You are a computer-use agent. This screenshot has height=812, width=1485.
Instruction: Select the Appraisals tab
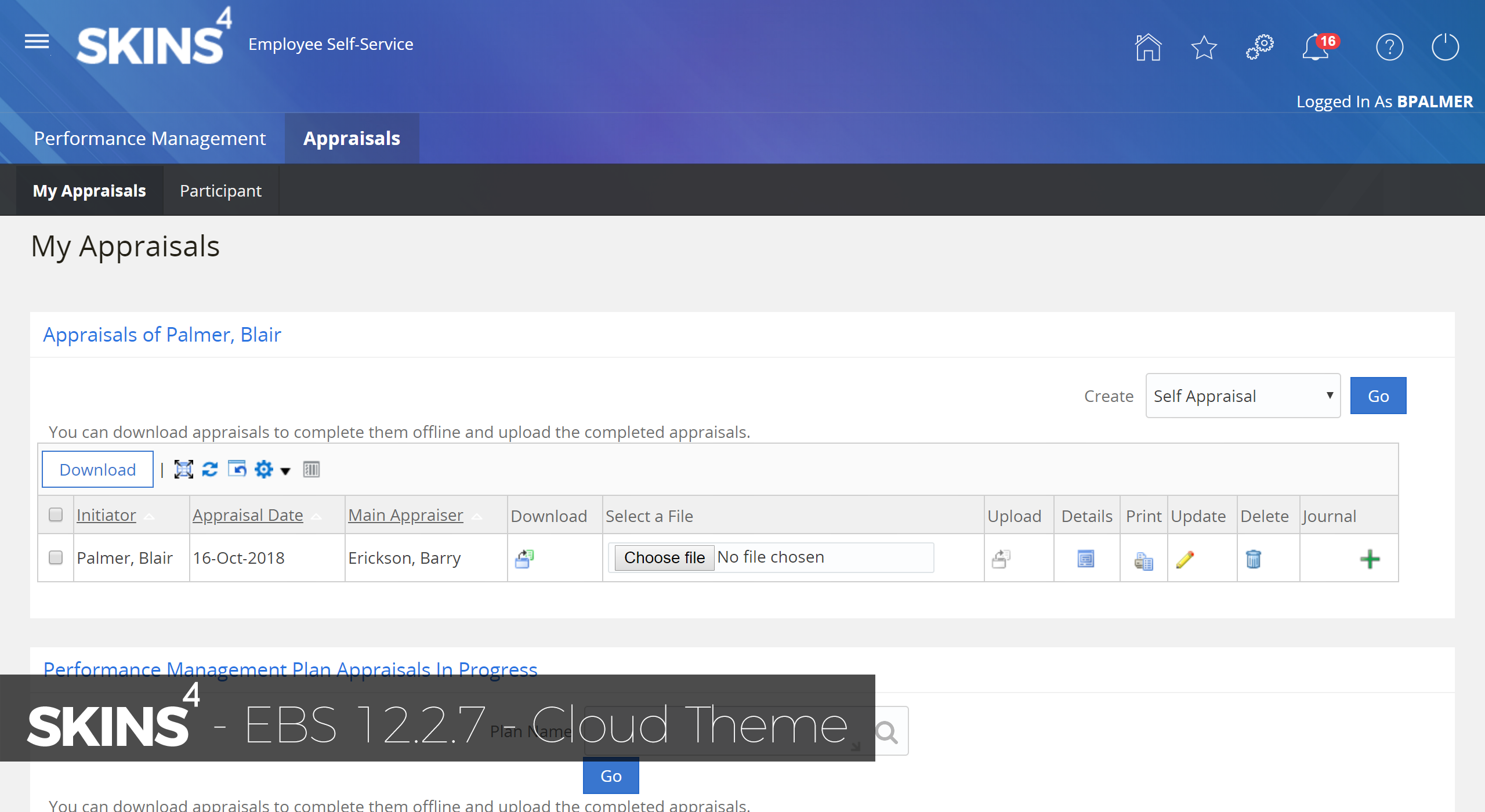tap(352, 138)
